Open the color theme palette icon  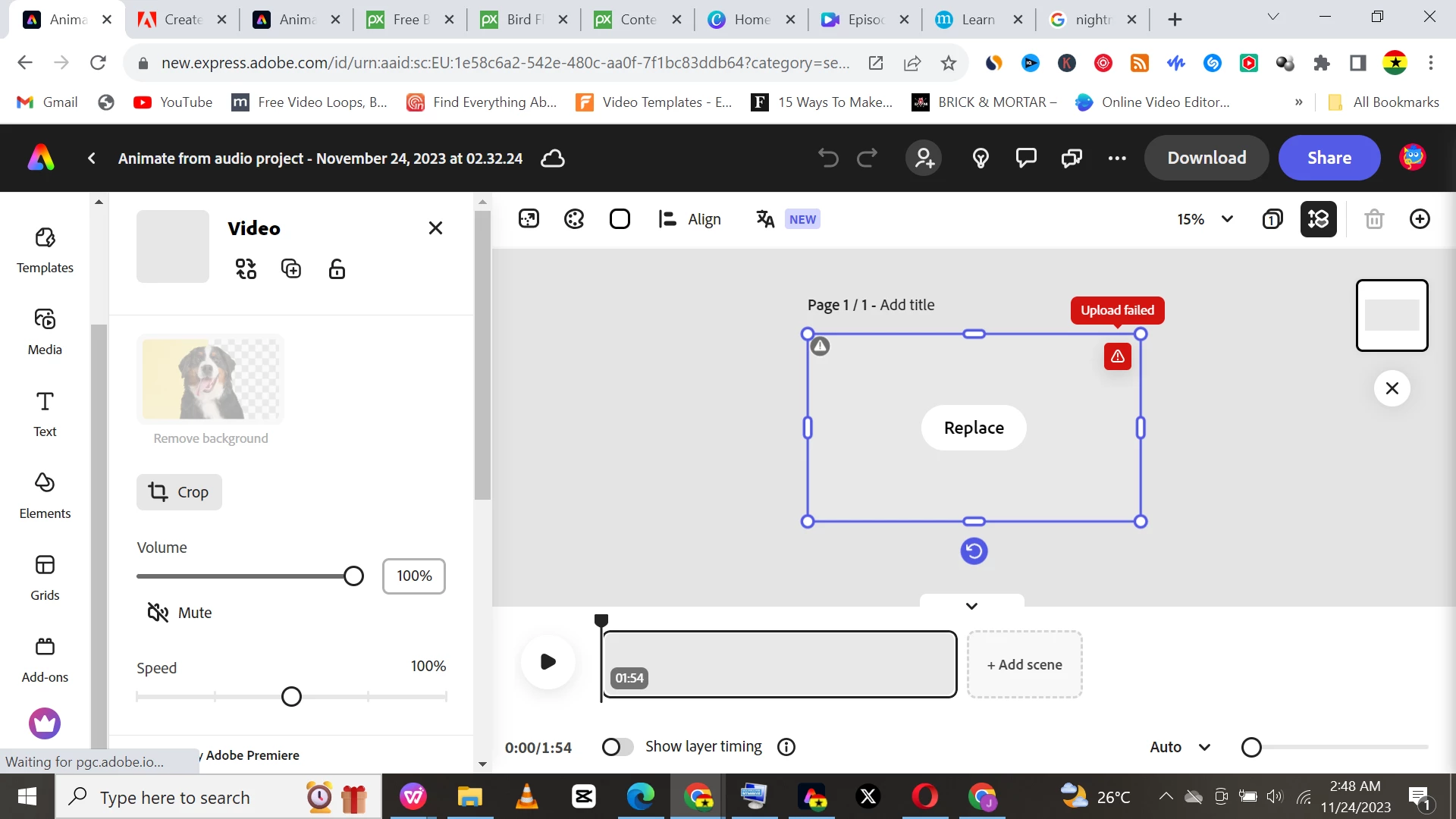[574, 219]
